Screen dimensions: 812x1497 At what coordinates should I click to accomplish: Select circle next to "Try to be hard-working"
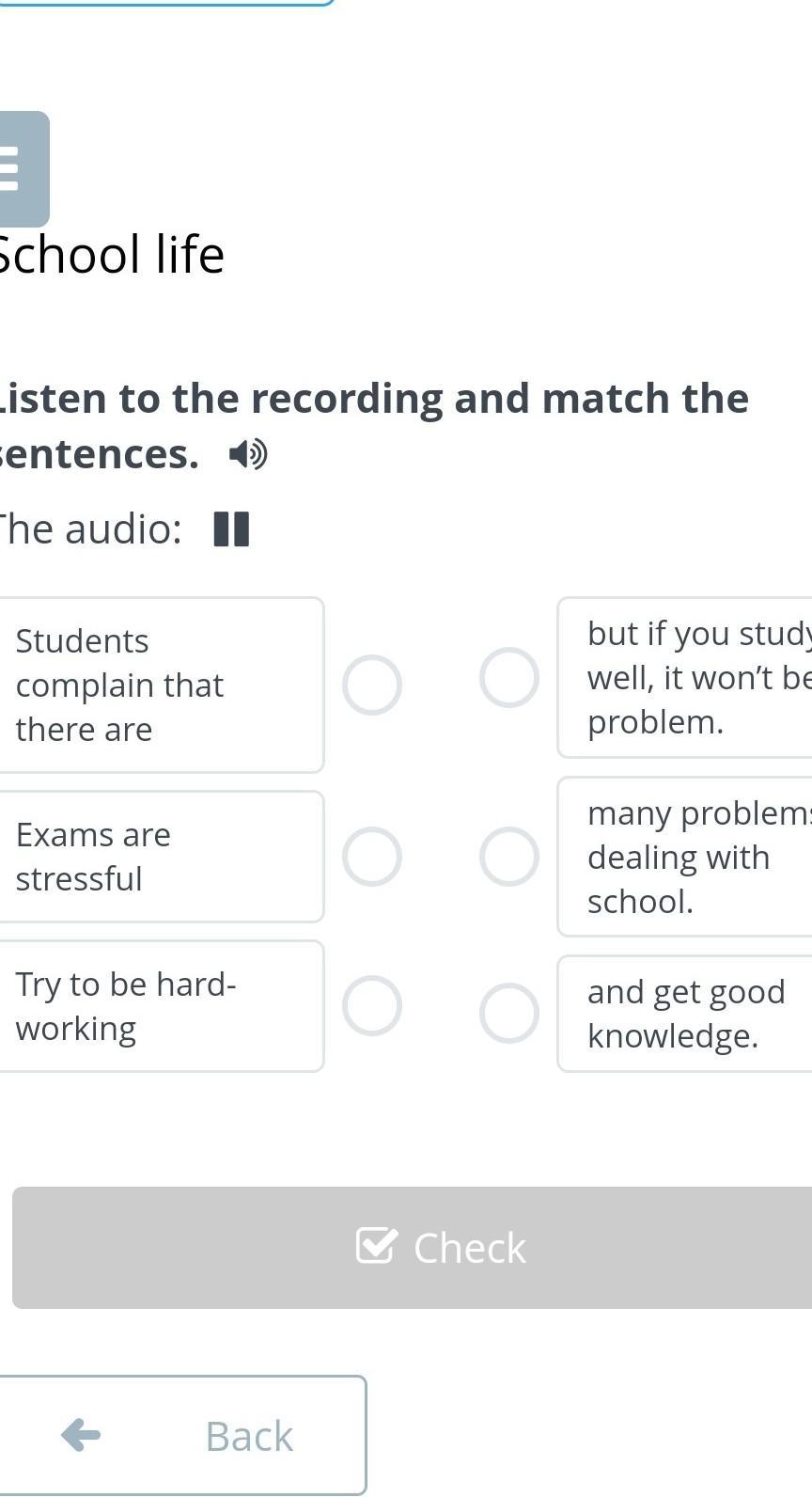click(372, 1005)
